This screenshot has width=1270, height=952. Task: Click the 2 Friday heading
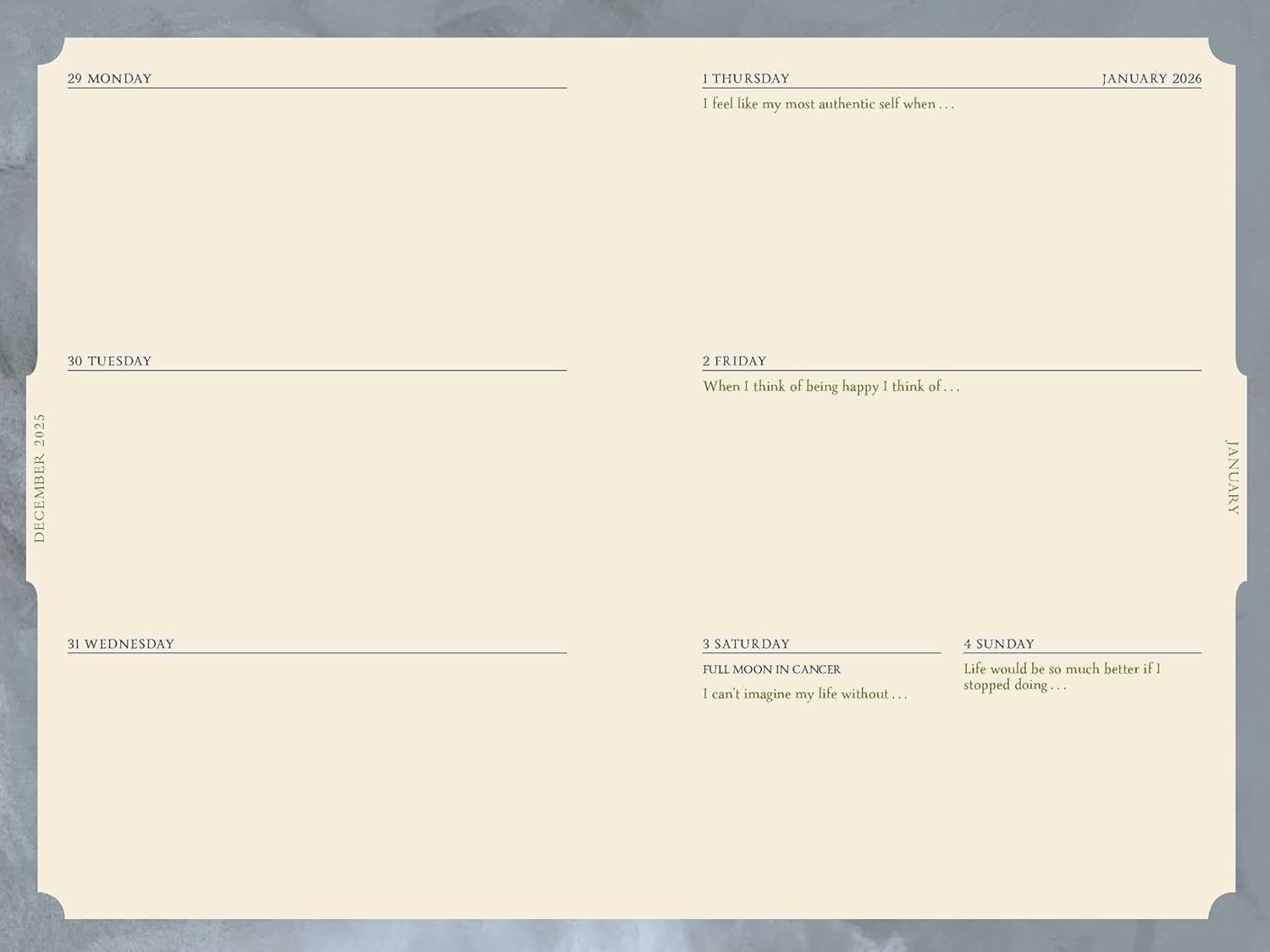(x=734, y=361)
